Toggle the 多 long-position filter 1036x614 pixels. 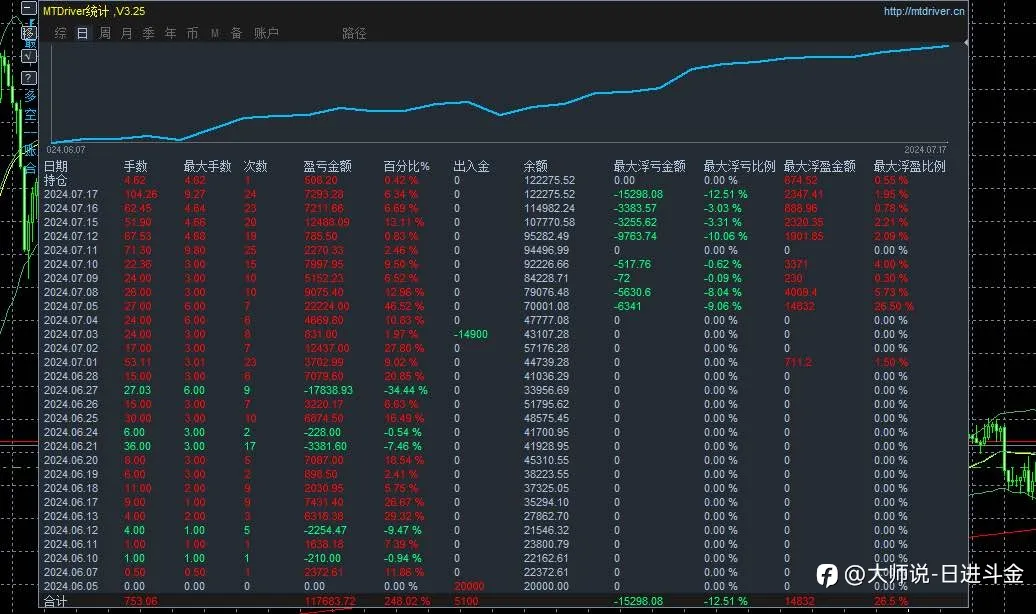tap(30, 96)
